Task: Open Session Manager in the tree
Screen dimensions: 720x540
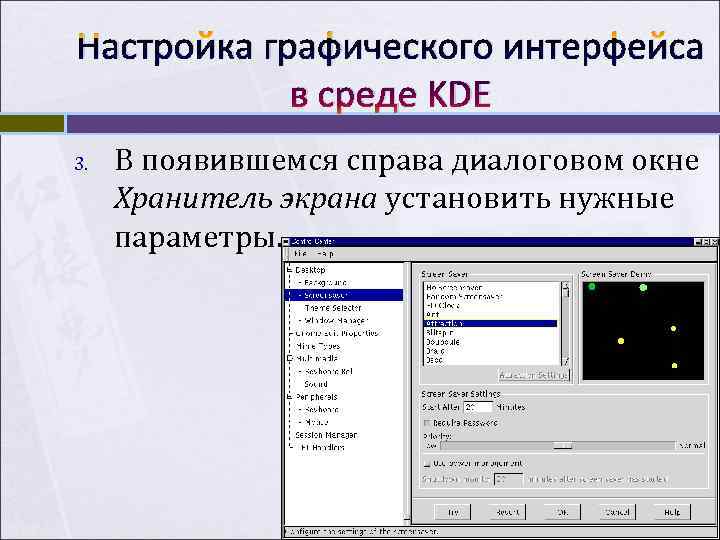Action: 326,434
